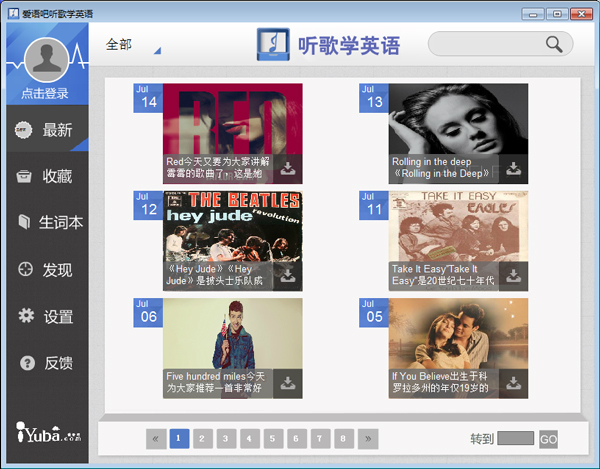Screen dimensions: 600x469
Task: Download the Five hundred miles song
Action: coord(288,384)
